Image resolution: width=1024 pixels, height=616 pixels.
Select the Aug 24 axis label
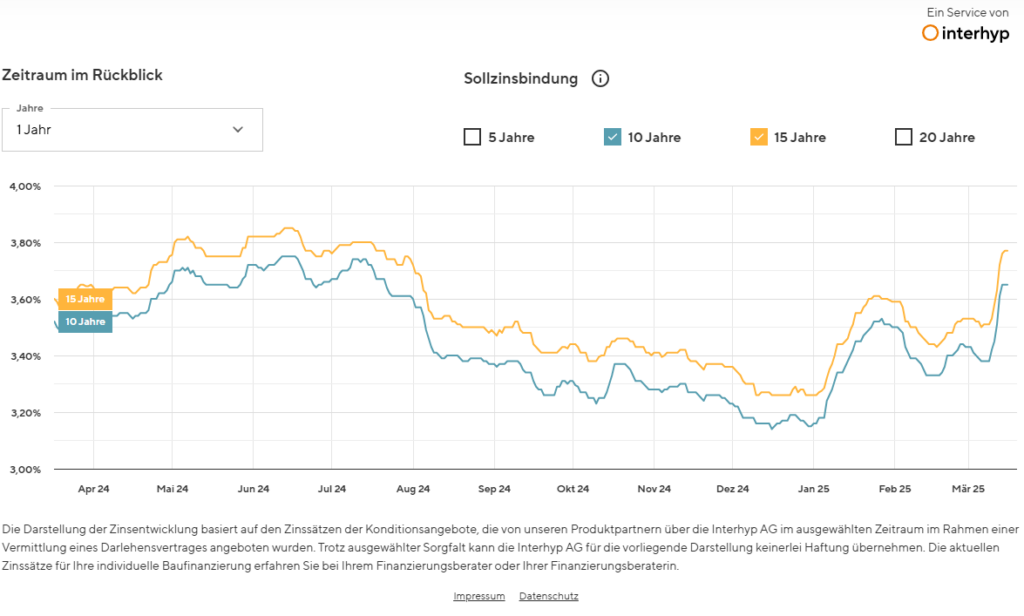click(412, 489)
